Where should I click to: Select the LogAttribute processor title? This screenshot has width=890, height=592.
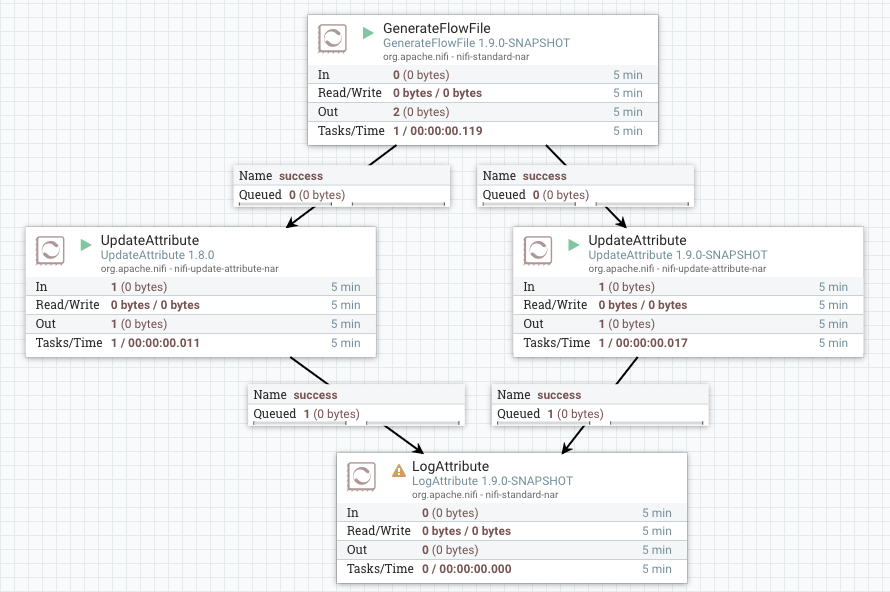click(x=451, y=467)
